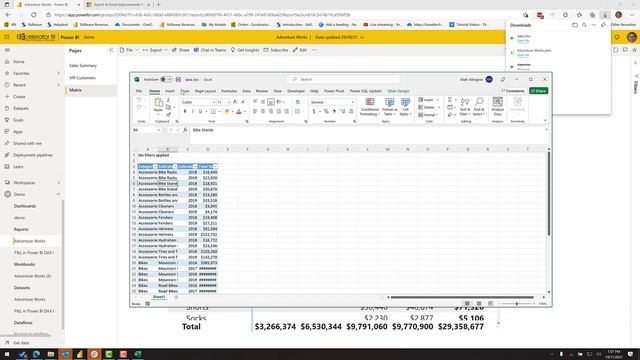The width and height of the screenshot is (640, 360).
Task: Click Subscribe in Power BI toolbar
Action: point(276,50)
